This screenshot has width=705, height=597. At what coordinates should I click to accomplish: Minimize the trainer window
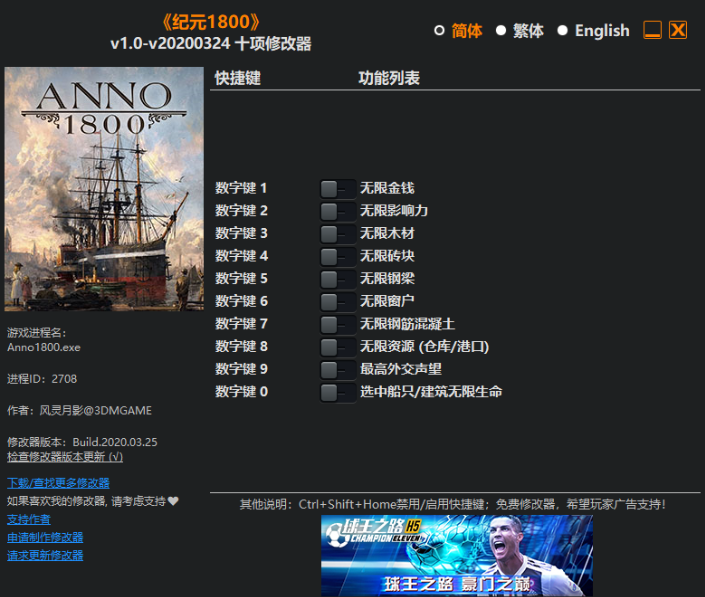coord(652,30)
